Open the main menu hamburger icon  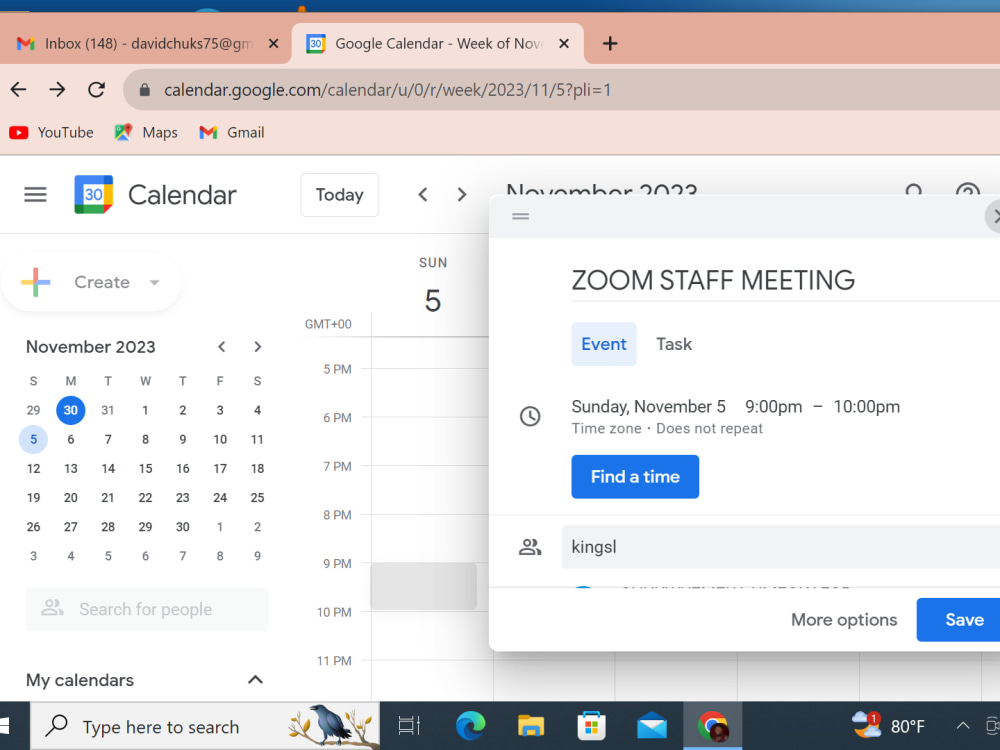coord(35,195)
